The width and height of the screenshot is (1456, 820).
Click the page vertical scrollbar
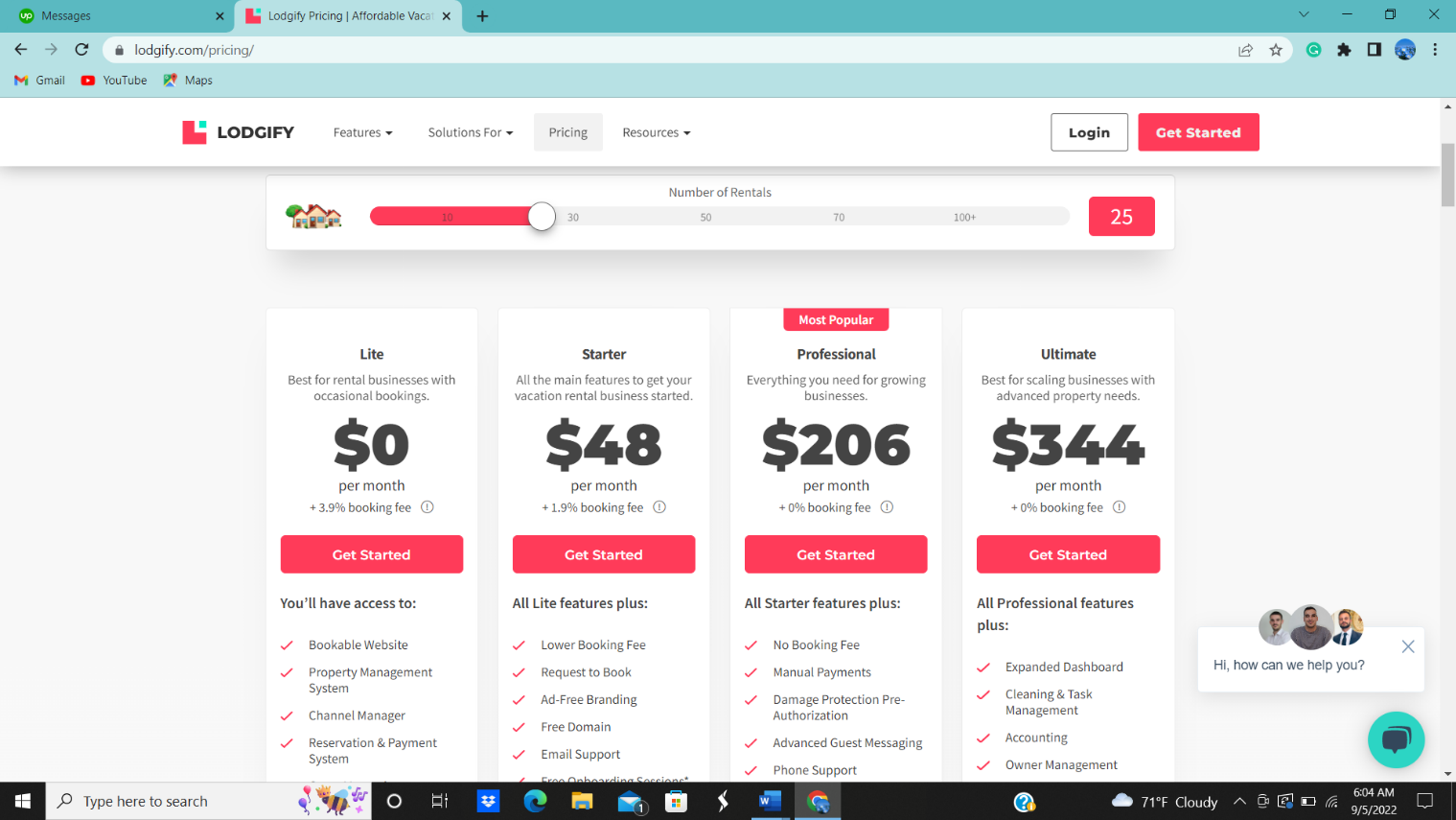click(x=1447, y=174)
